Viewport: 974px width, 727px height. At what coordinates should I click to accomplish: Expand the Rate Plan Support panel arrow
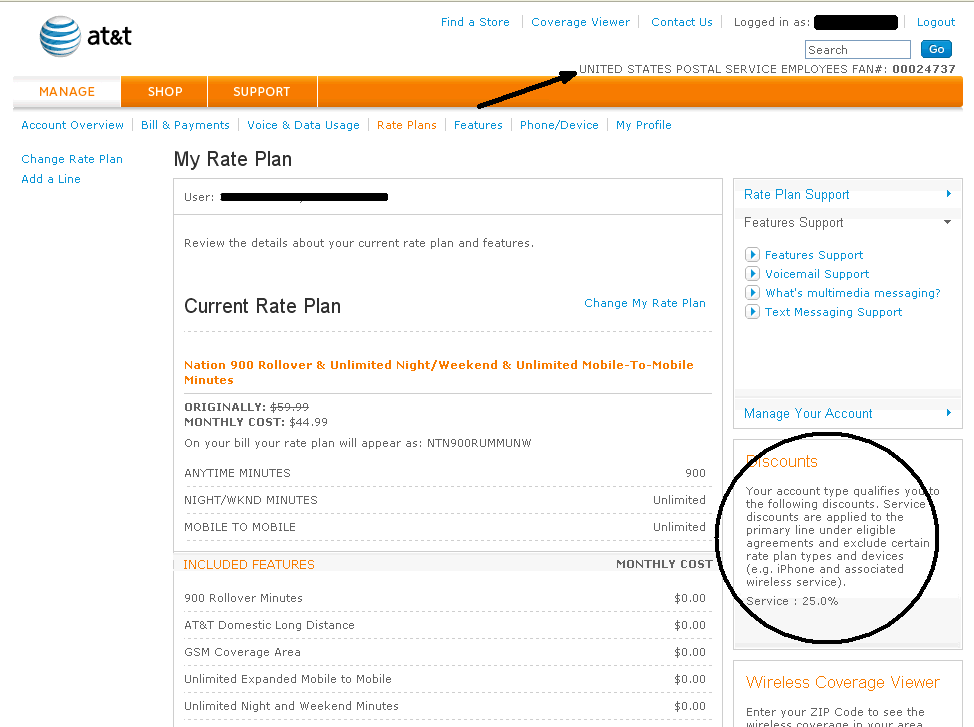[x=949, y=194]
